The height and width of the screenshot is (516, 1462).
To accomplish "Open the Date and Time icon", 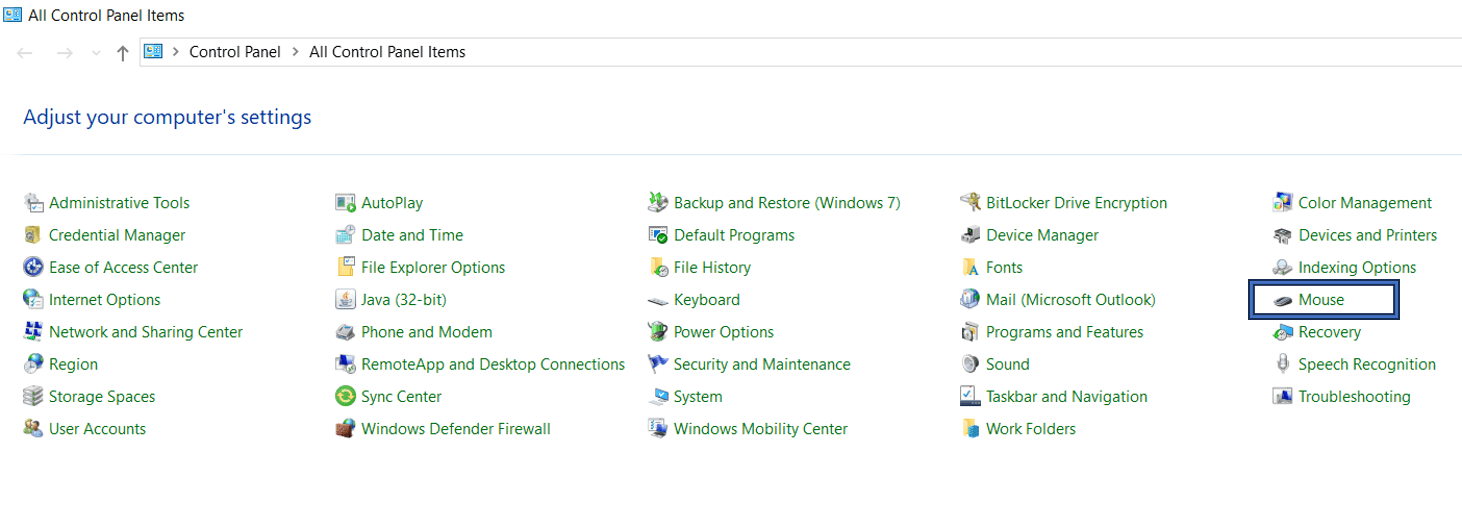I will [x=345, y=235].
